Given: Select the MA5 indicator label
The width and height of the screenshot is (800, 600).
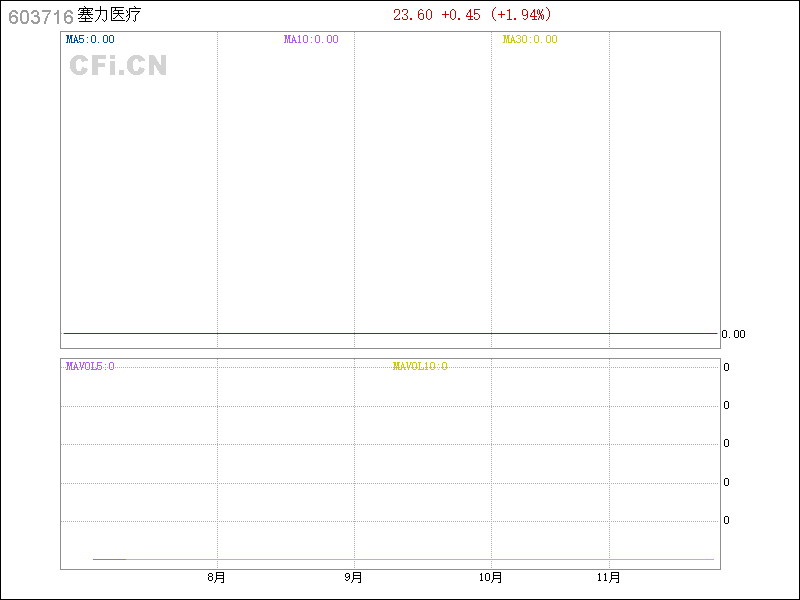Looking at the screenshot, I should pos(90,40).
